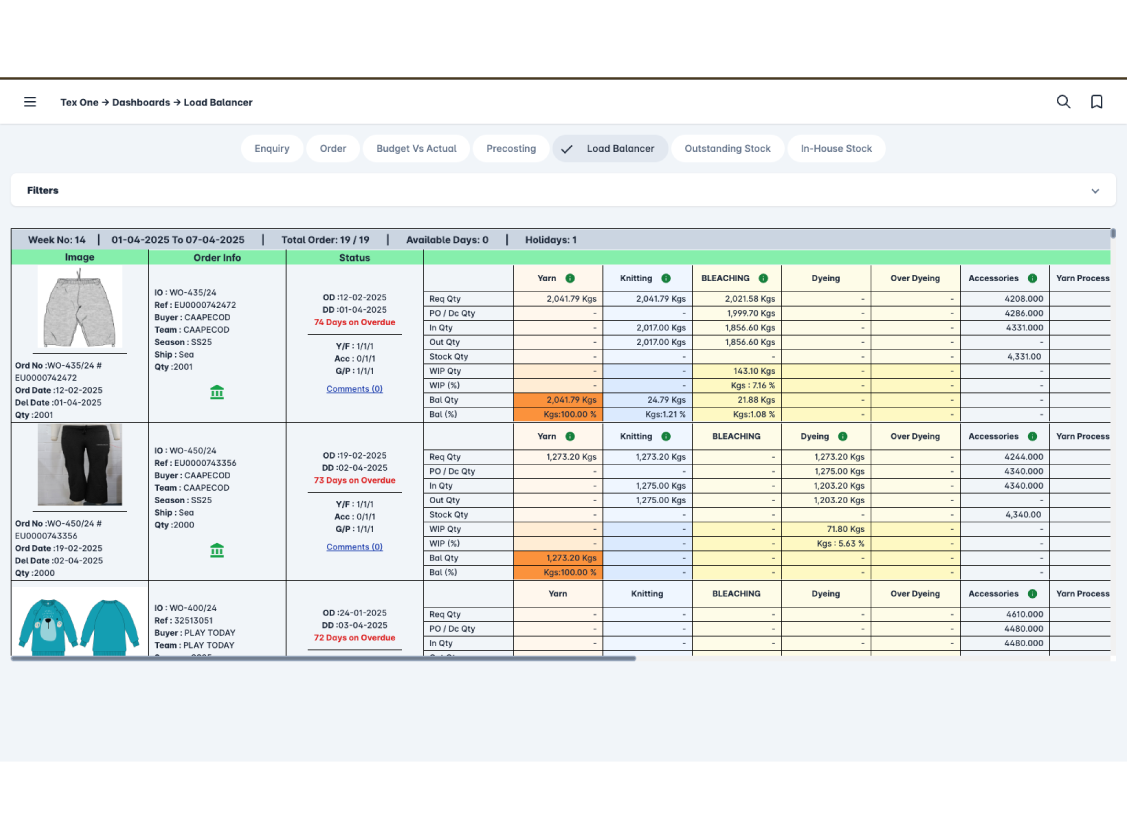Click the horizontal scrollbar under the table

323,658
